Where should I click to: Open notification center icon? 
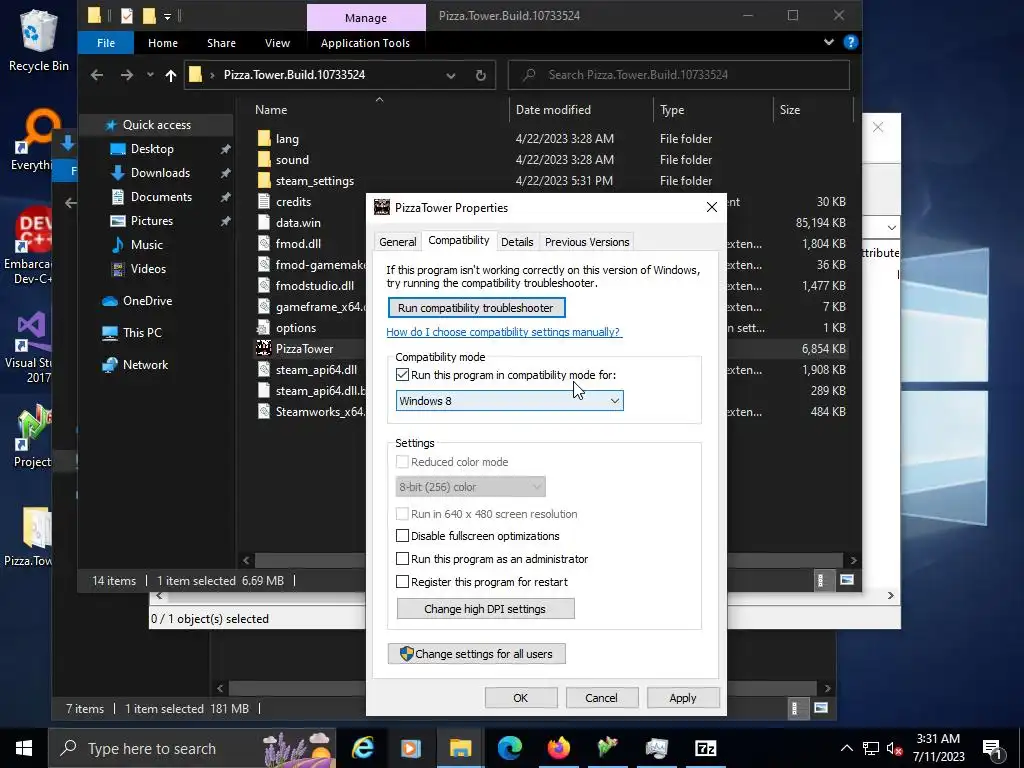pyautogui.click(x=993, y=748)
